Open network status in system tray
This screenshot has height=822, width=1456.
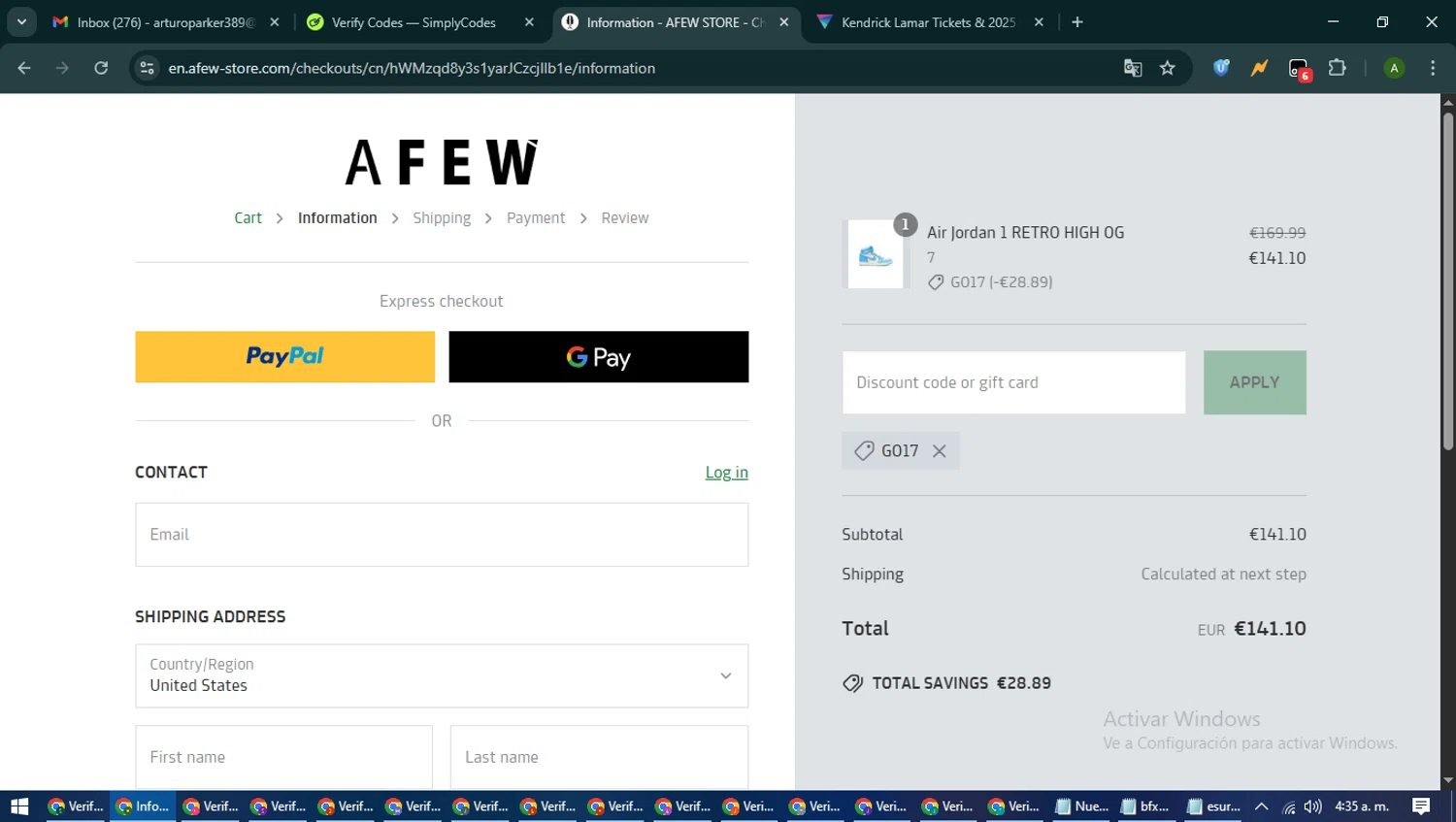pyautogui.click(x=1288, y=806)
